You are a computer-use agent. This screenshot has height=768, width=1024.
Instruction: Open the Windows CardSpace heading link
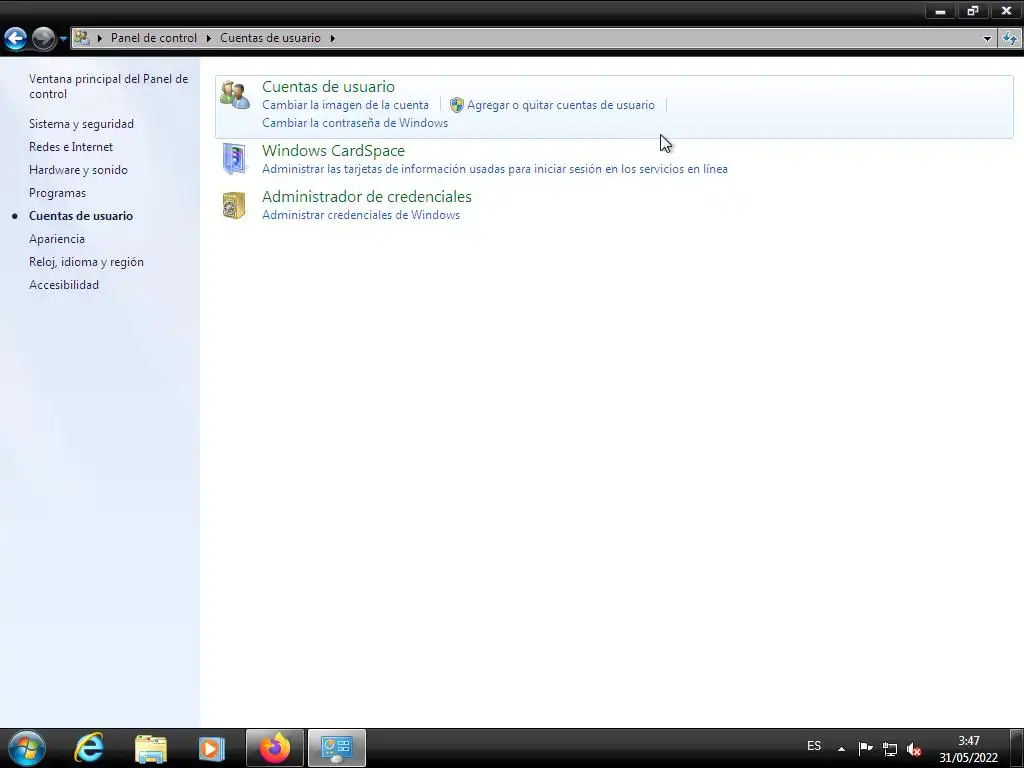(333, 150)
